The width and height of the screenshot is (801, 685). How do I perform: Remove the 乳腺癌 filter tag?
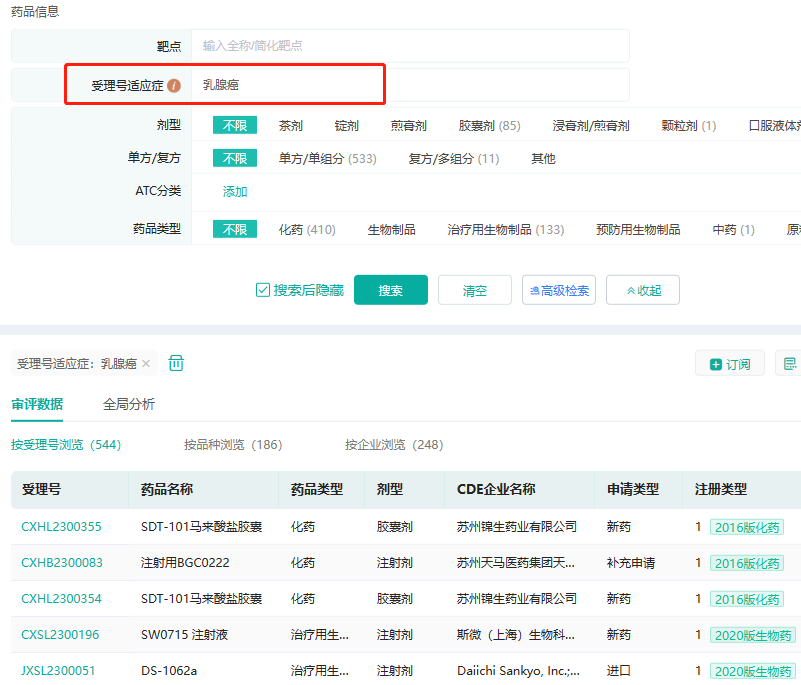[x=146, y=364]
